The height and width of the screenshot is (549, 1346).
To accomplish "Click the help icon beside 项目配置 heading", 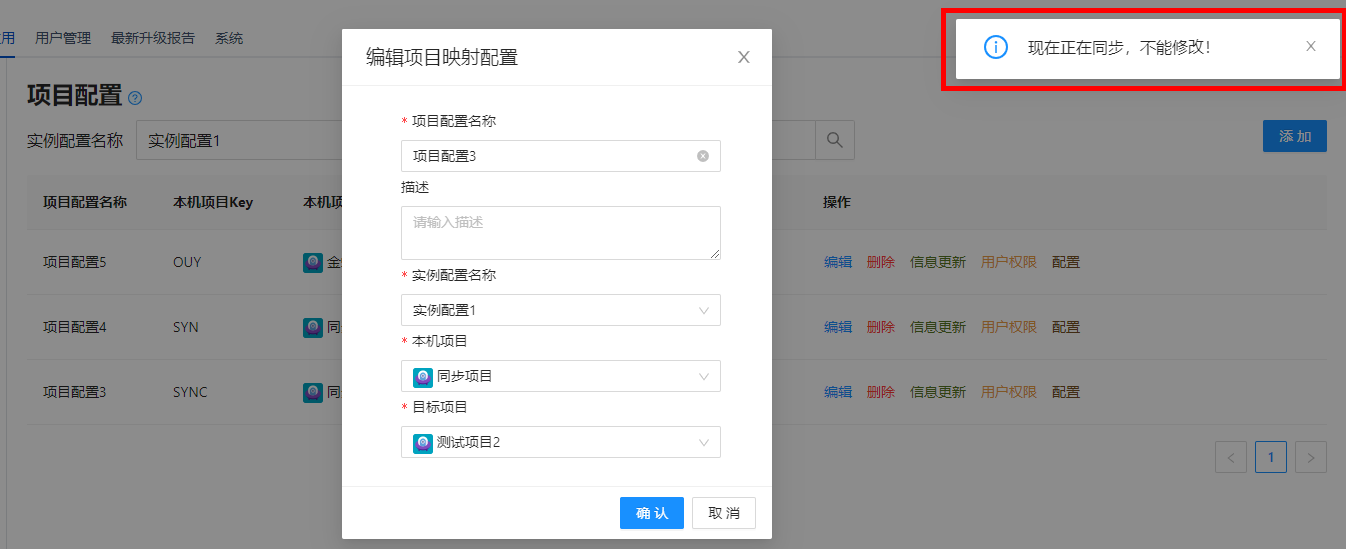I will (135, 98).
